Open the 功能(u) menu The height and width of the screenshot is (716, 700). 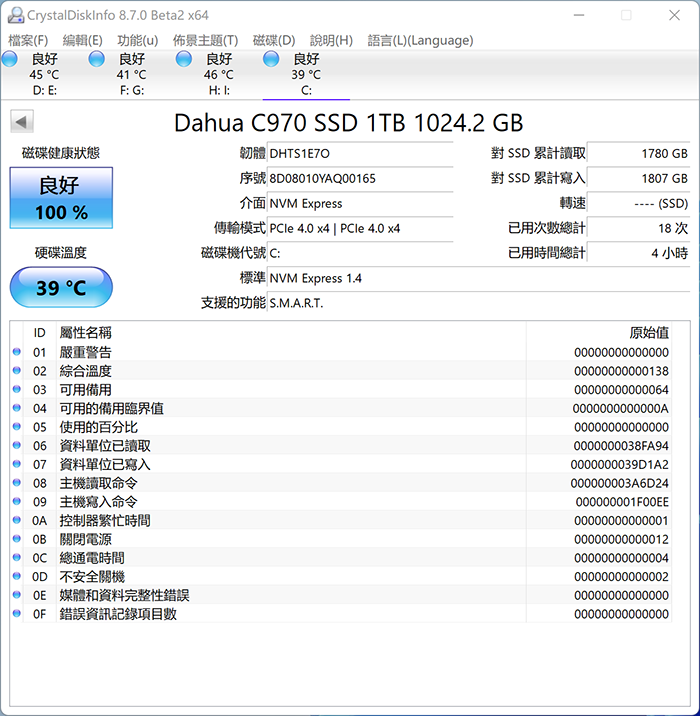(137, 41)
